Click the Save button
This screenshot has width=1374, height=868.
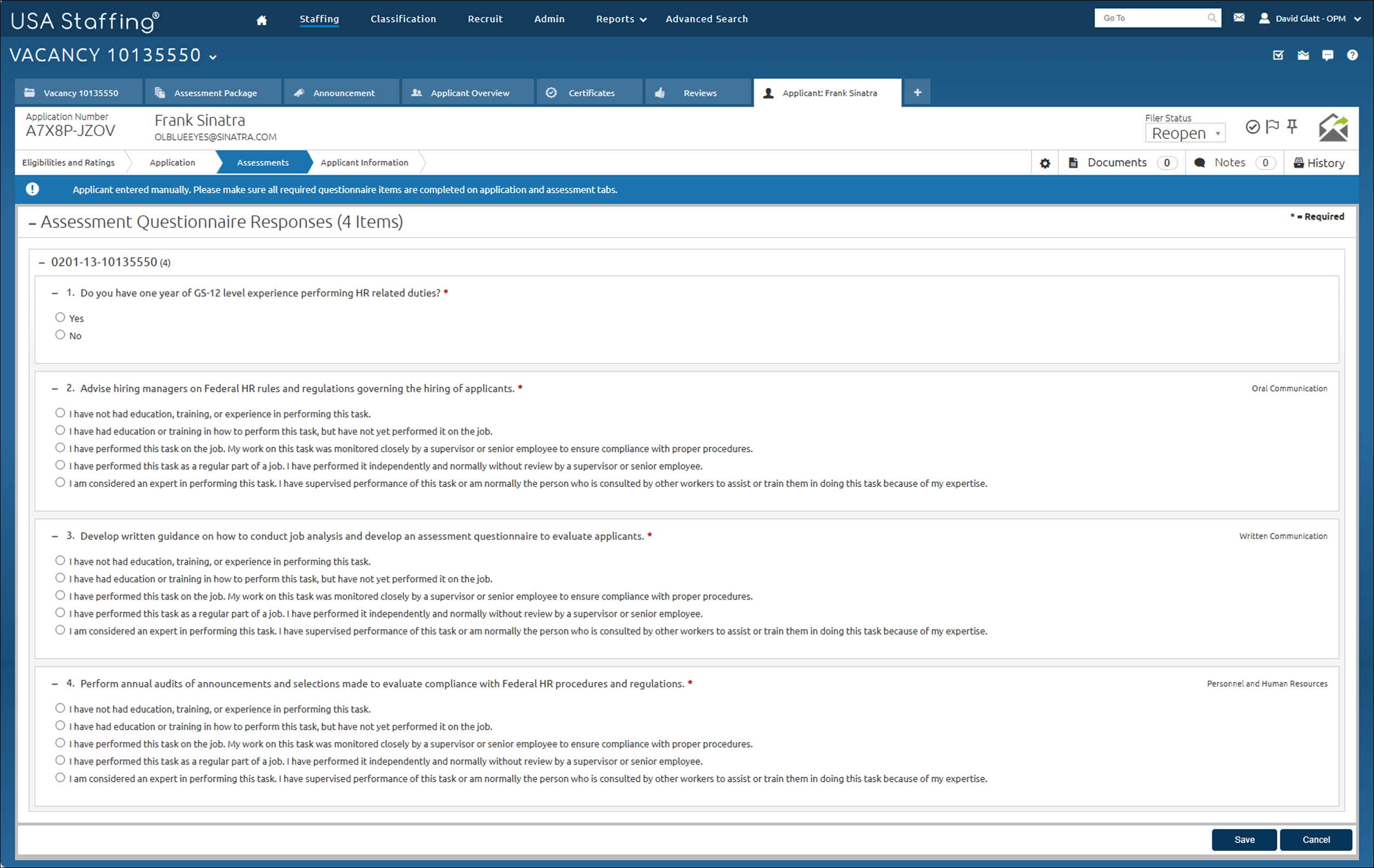point(1244,839)
